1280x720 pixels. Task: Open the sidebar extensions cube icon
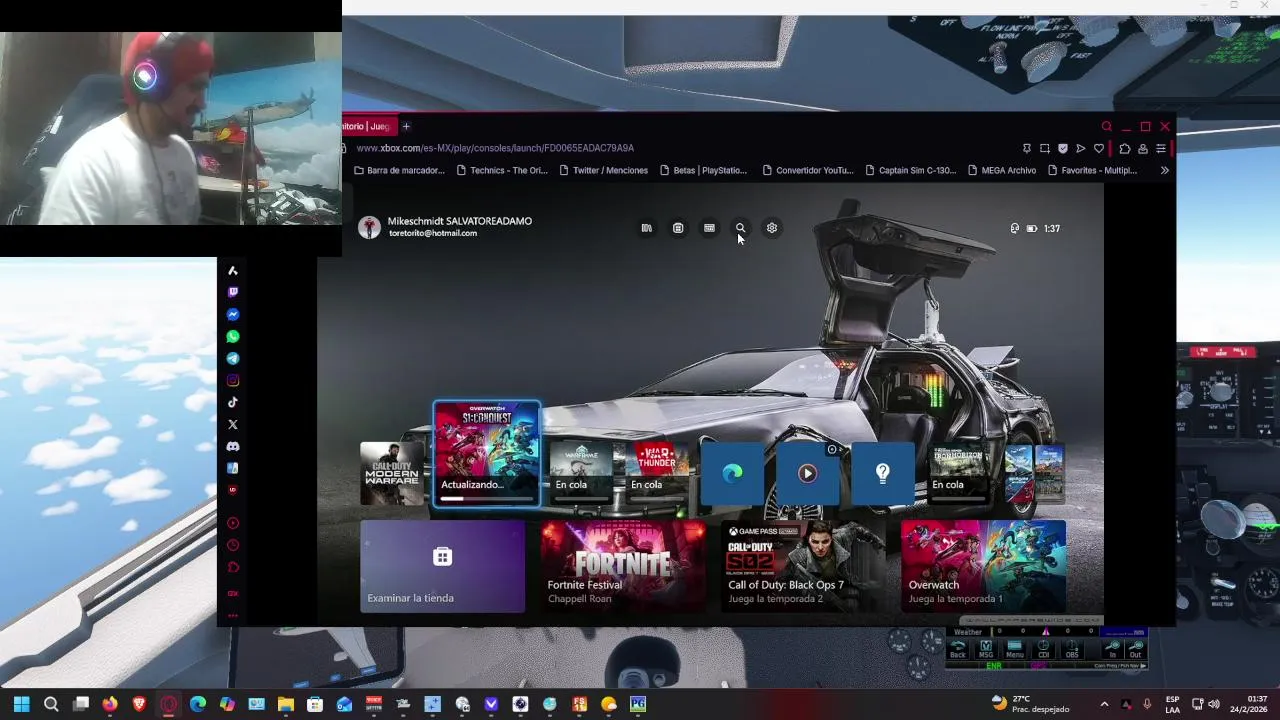coord(233,567)
